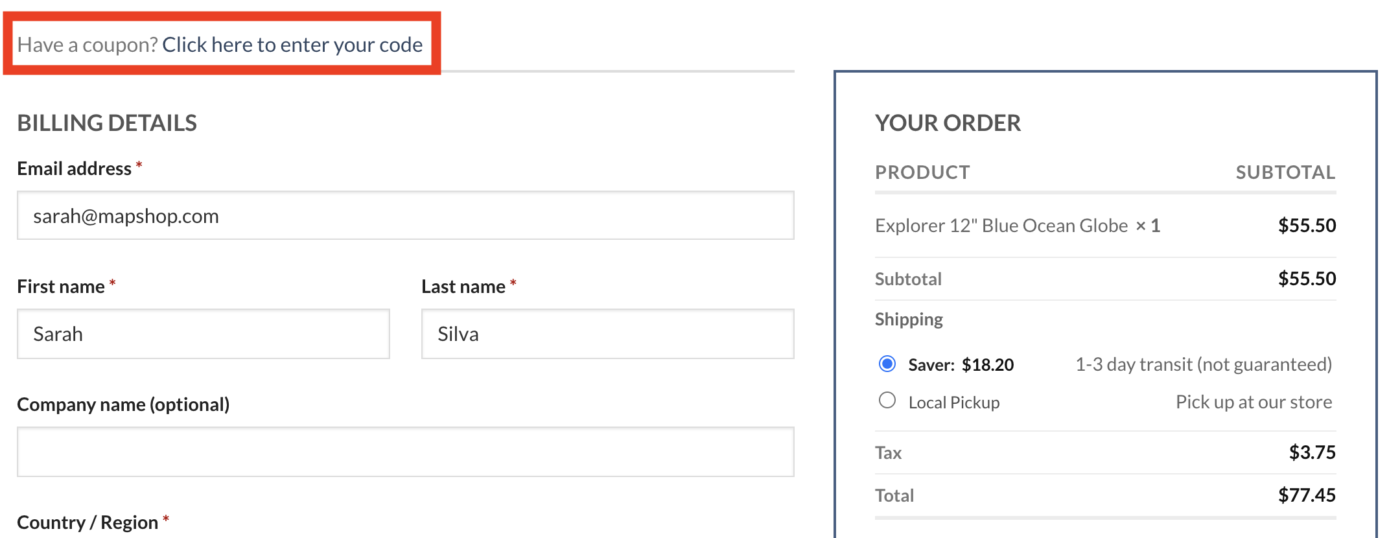
Task: Focus the Email address input field
Action: point(406,216)
